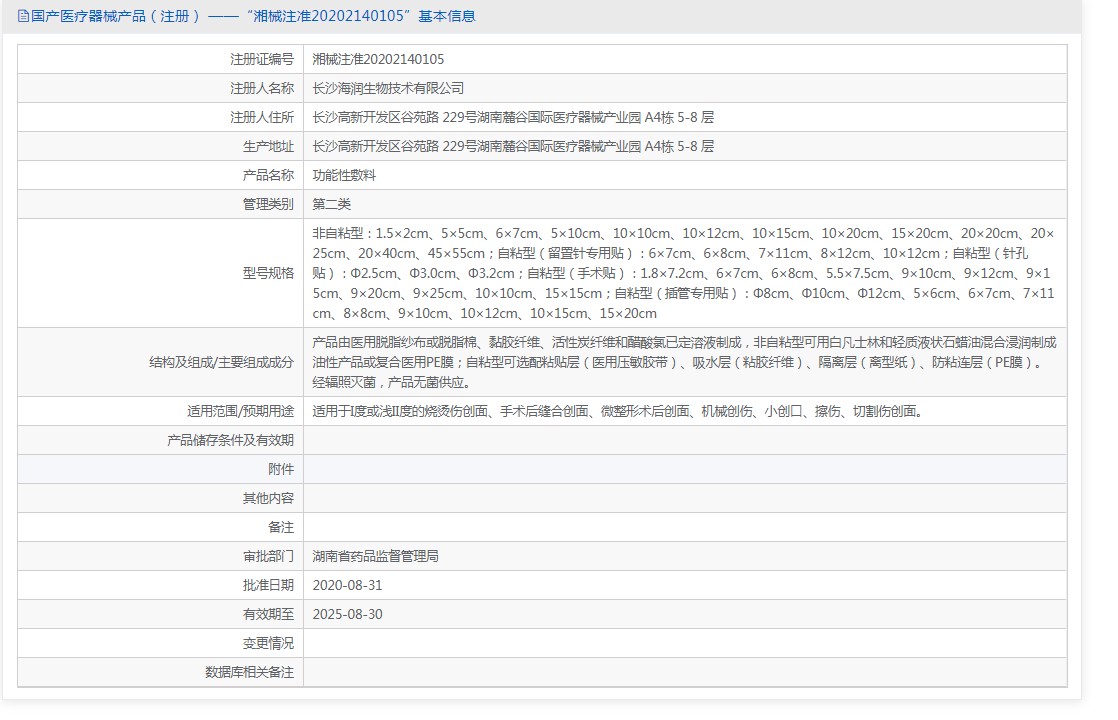Click the 附件 row label
Viewport: 1118px width, 720px height.
[281, 469]
